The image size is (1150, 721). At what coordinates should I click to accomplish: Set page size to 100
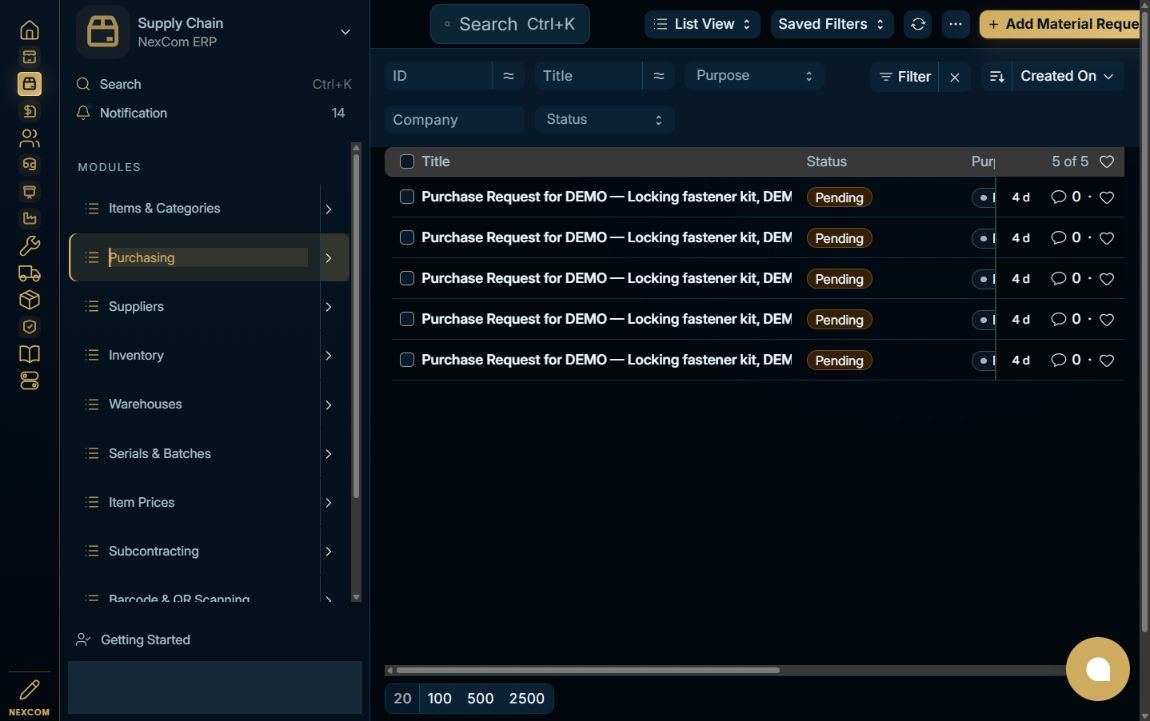click(x=439, y=698)
